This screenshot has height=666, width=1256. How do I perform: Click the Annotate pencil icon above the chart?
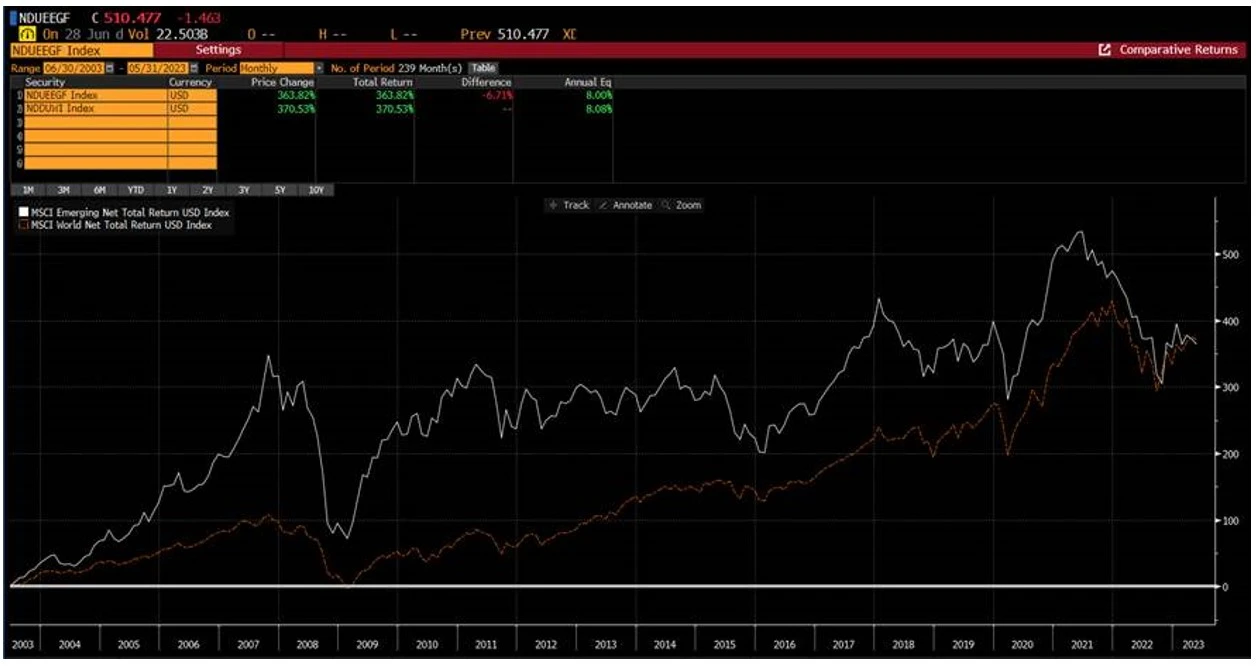pos(602,205)
